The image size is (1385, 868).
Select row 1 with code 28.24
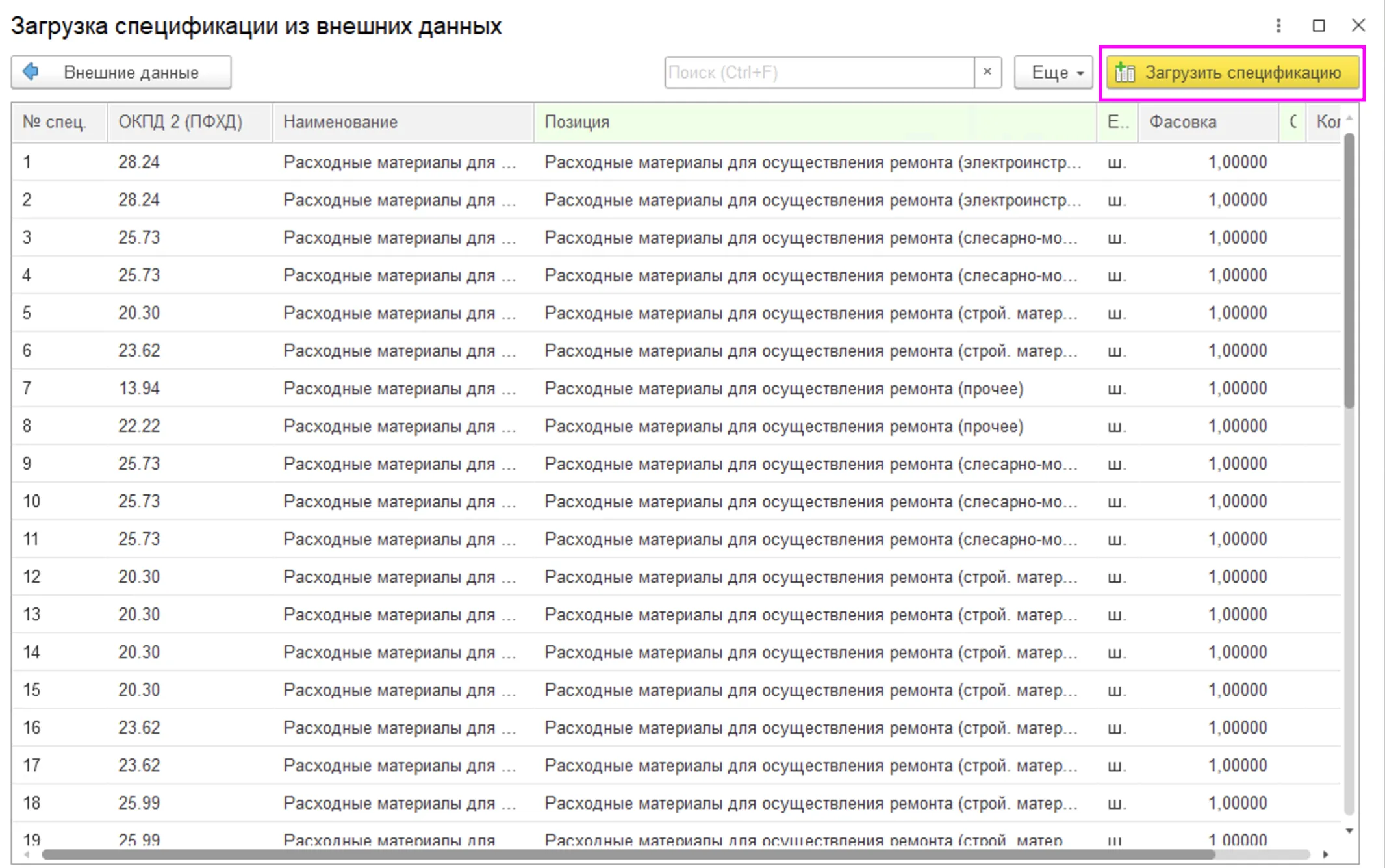(676, 162)
